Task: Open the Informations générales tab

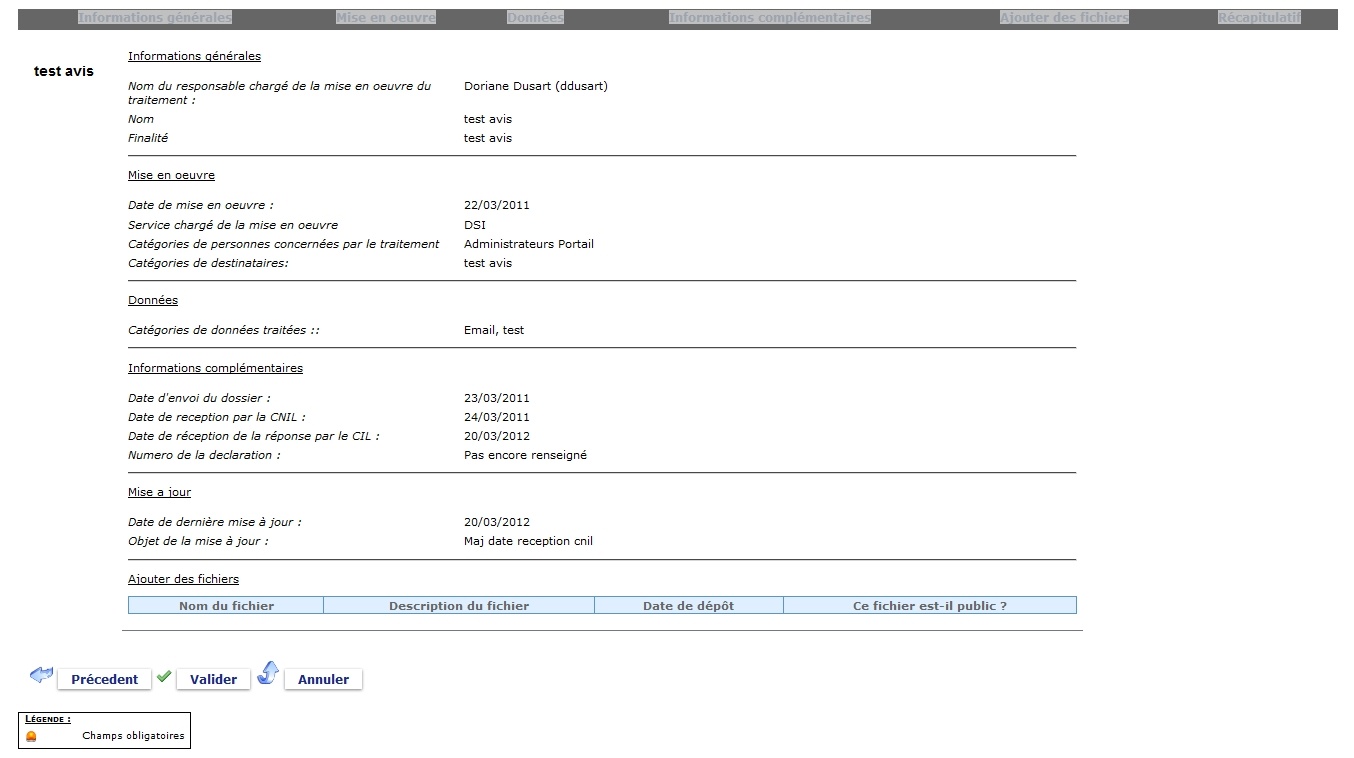Action: click(155, 18)
